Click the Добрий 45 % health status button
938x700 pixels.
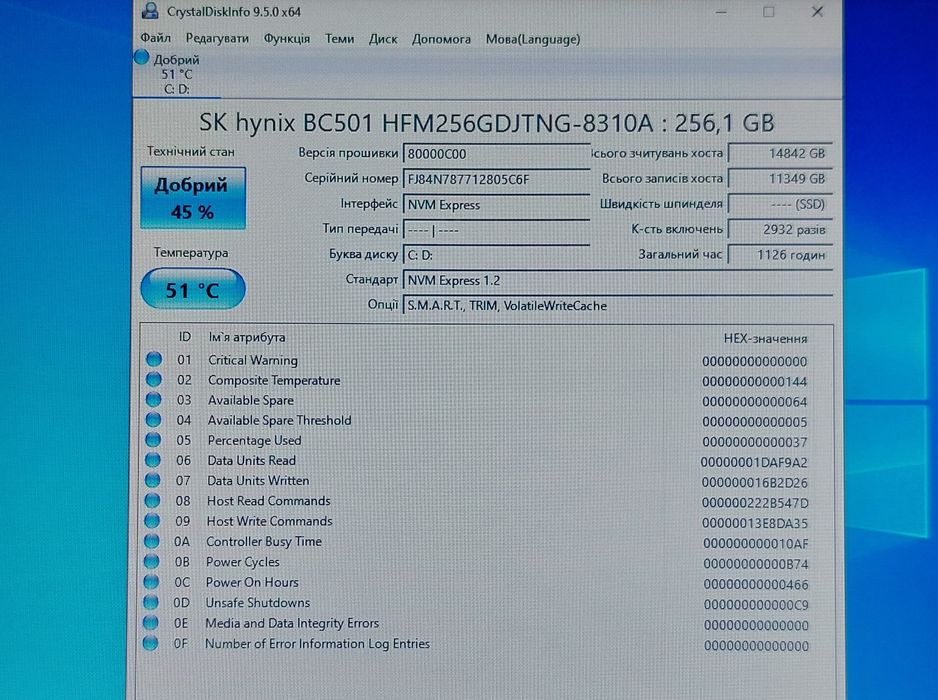(x=193, y=197)
